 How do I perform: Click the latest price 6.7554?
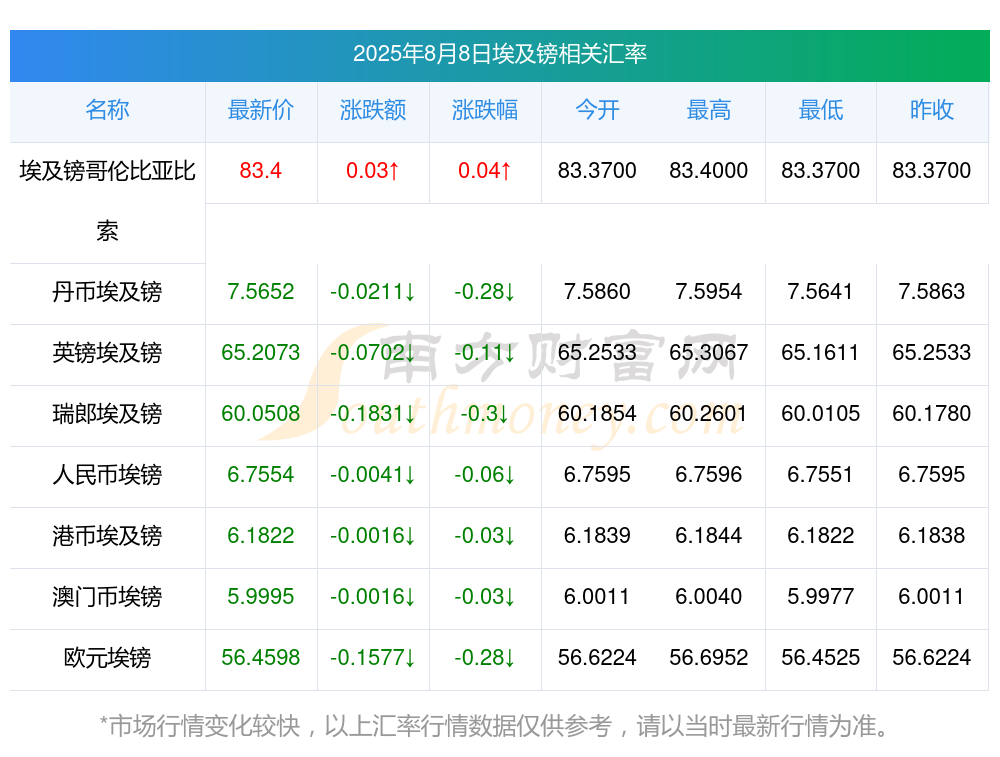pyautogui.click(x=260, y=474)
